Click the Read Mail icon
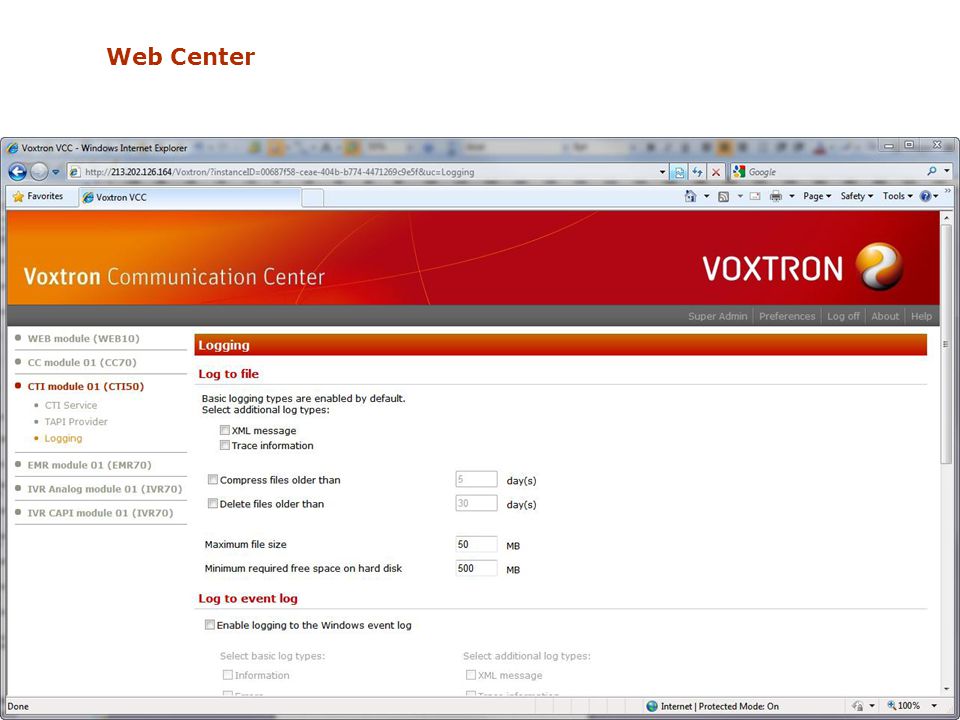This screenshot has height=720, width=960. coord(755,197)
